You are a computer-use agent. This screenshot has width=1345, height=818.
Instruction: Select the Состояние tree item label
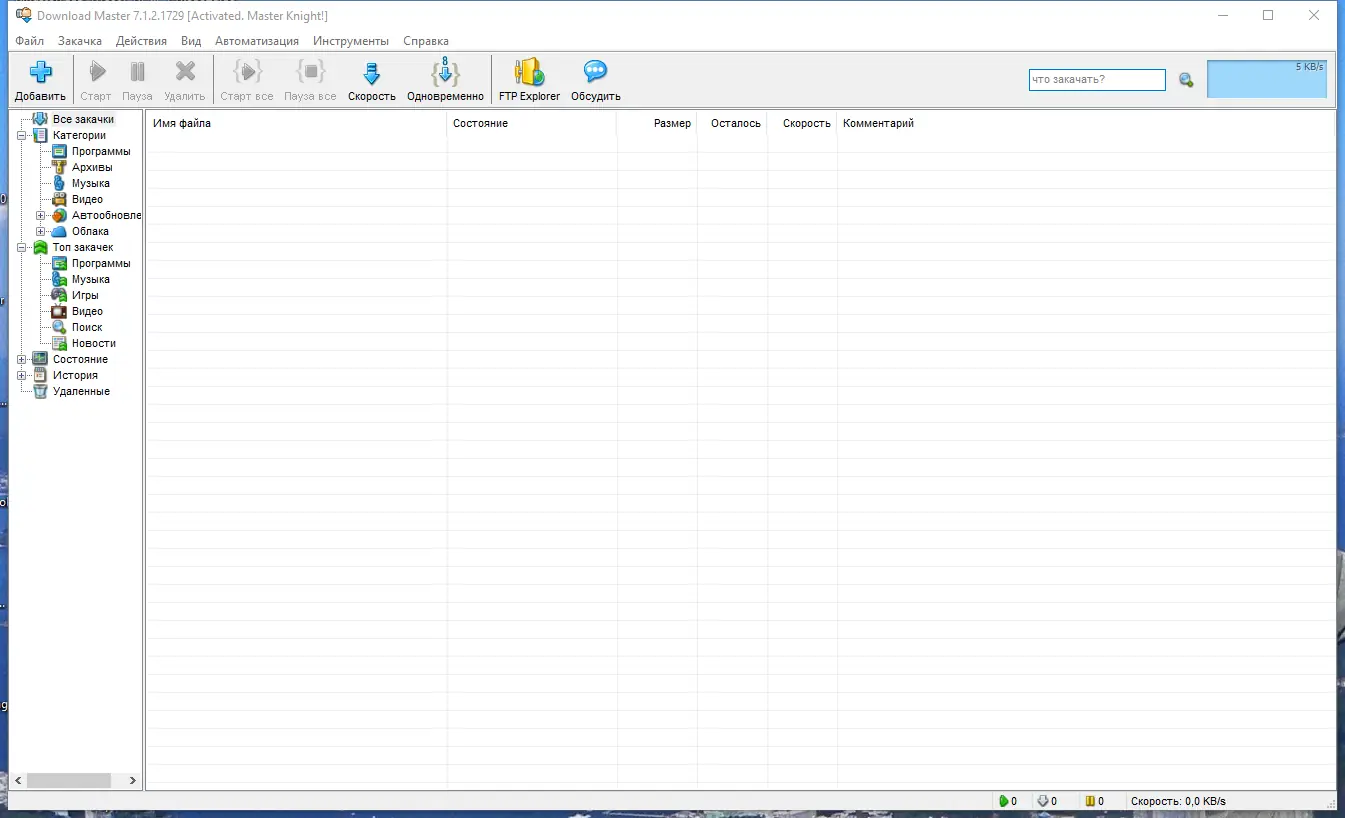point(80,360)
